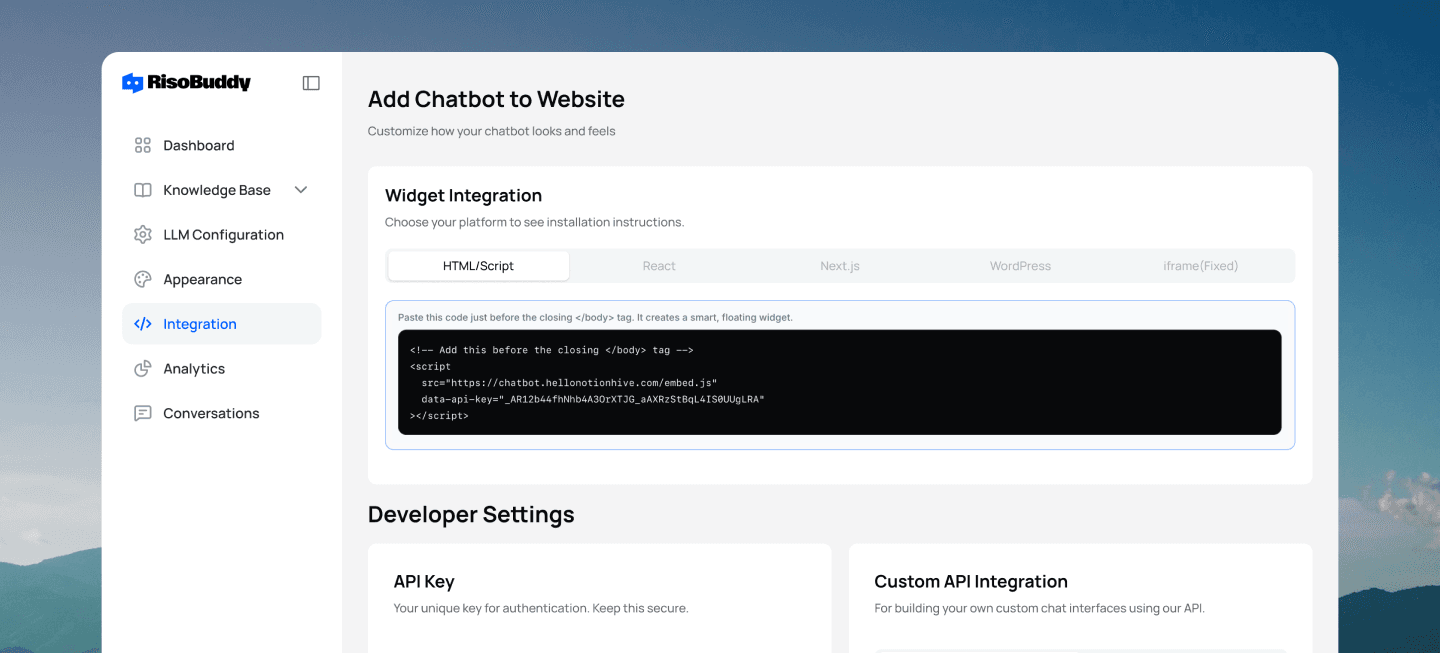The height and width of the screenshot is (653, 1440).
Task: Click the API Key card title
Action: [424, 581]
